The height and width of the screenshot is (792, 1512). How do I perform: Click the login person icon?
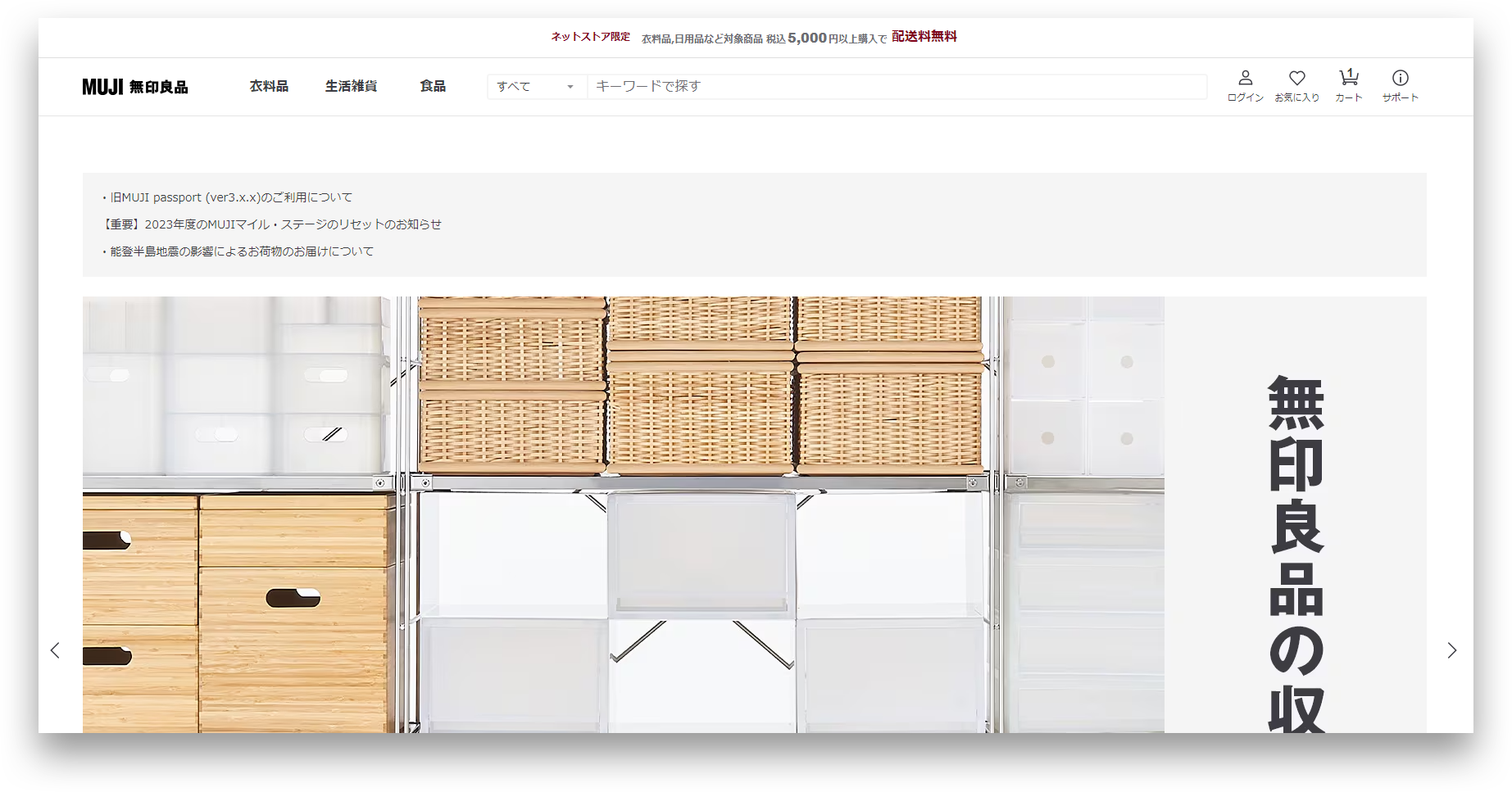1245,79
